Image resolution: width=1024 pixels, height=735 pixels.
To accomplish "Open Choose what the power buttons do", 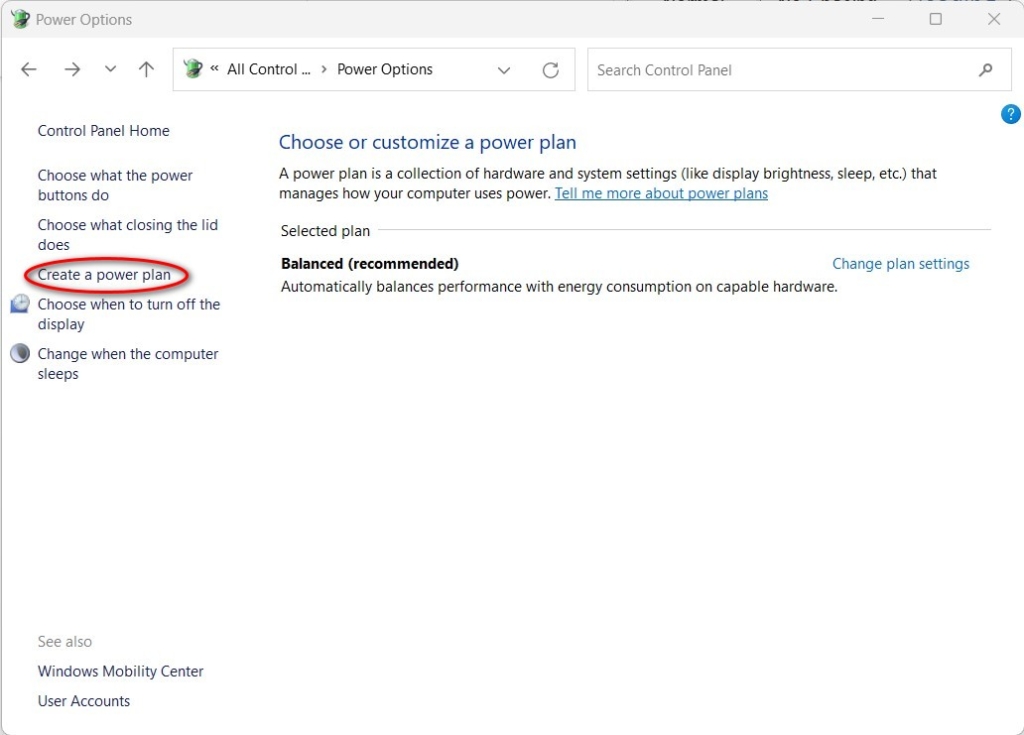I will pos(114,185).
